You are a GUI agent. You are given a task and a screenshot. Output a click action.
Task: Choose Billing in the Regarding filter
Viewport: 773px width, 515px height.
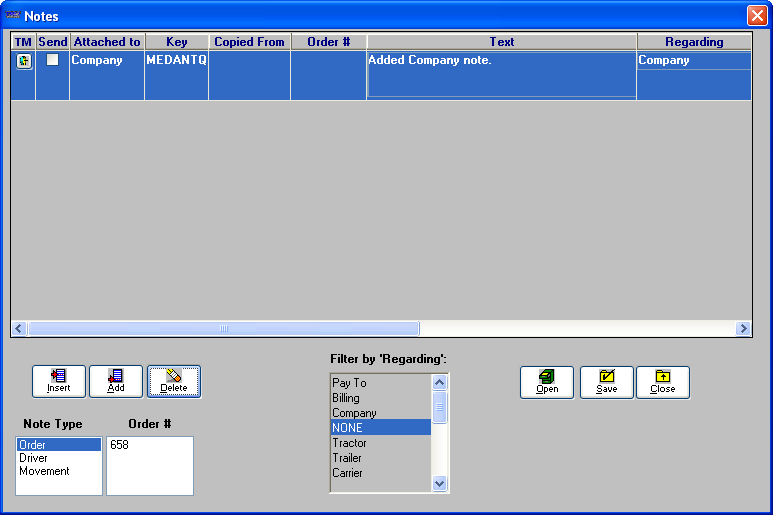click(x=381, y=398)
